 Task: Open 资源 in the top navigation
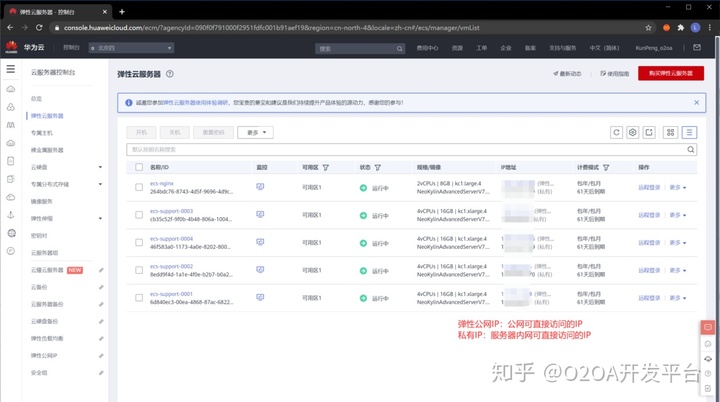click(457, 48)
